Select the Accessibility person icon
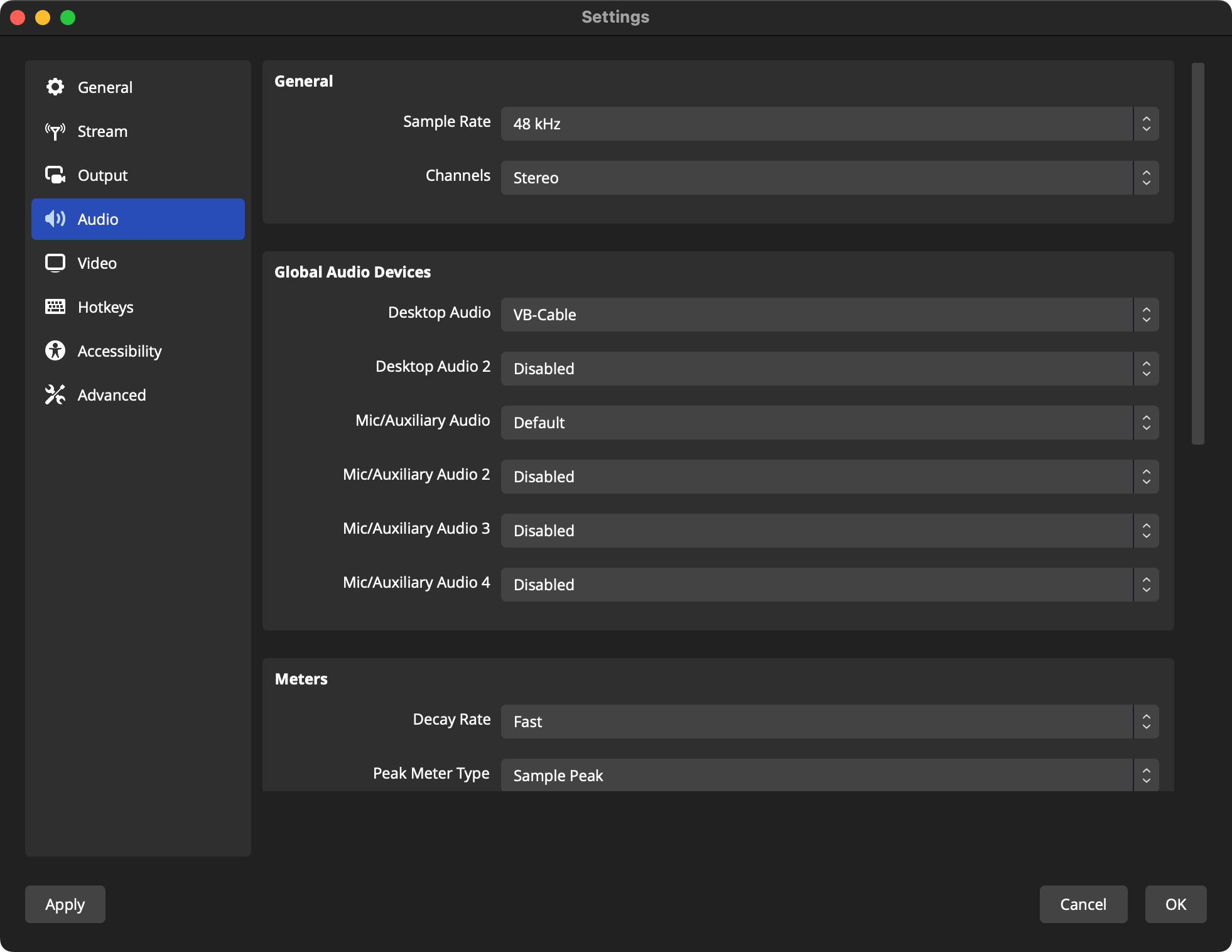1232x952 pixels. (55, 351)
